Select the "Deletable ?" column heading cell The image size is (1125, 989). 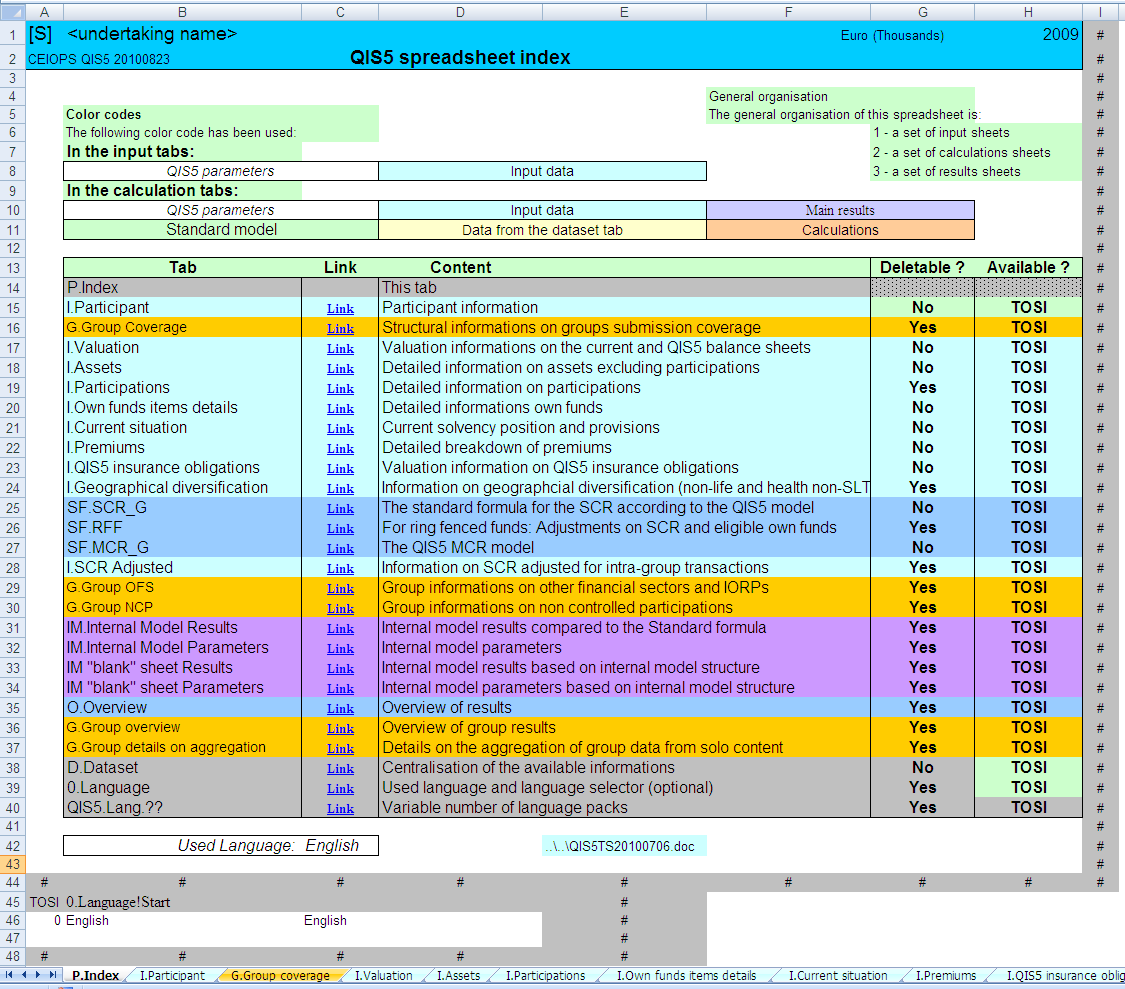923,268
